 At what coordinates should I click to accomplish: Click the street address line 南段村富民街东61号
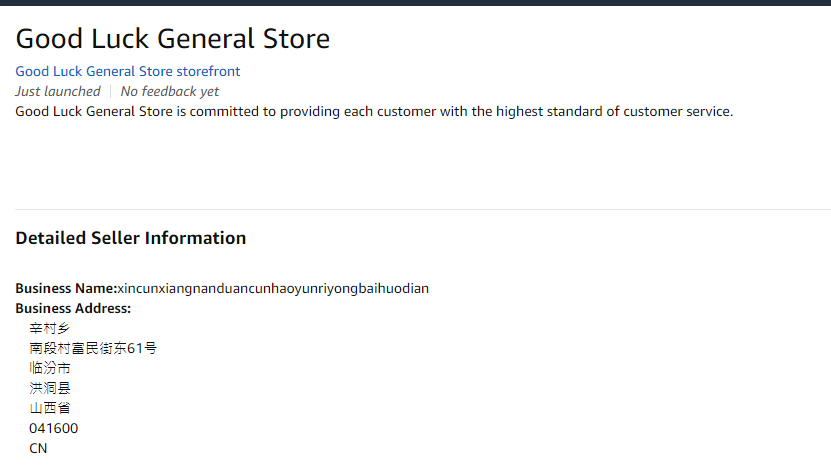[93, 348]
